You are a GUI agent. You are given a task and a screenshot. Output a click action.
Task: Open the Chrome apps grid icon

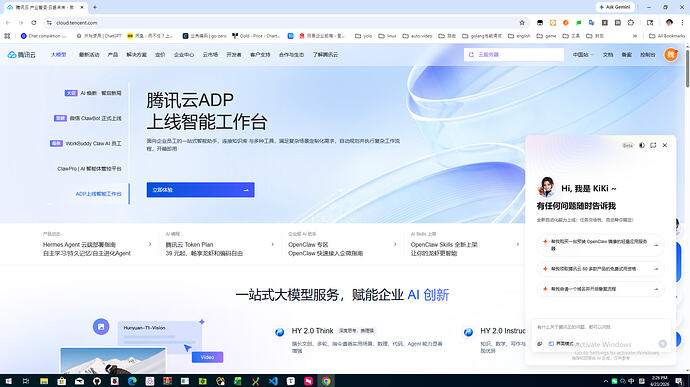pos(7,36)
